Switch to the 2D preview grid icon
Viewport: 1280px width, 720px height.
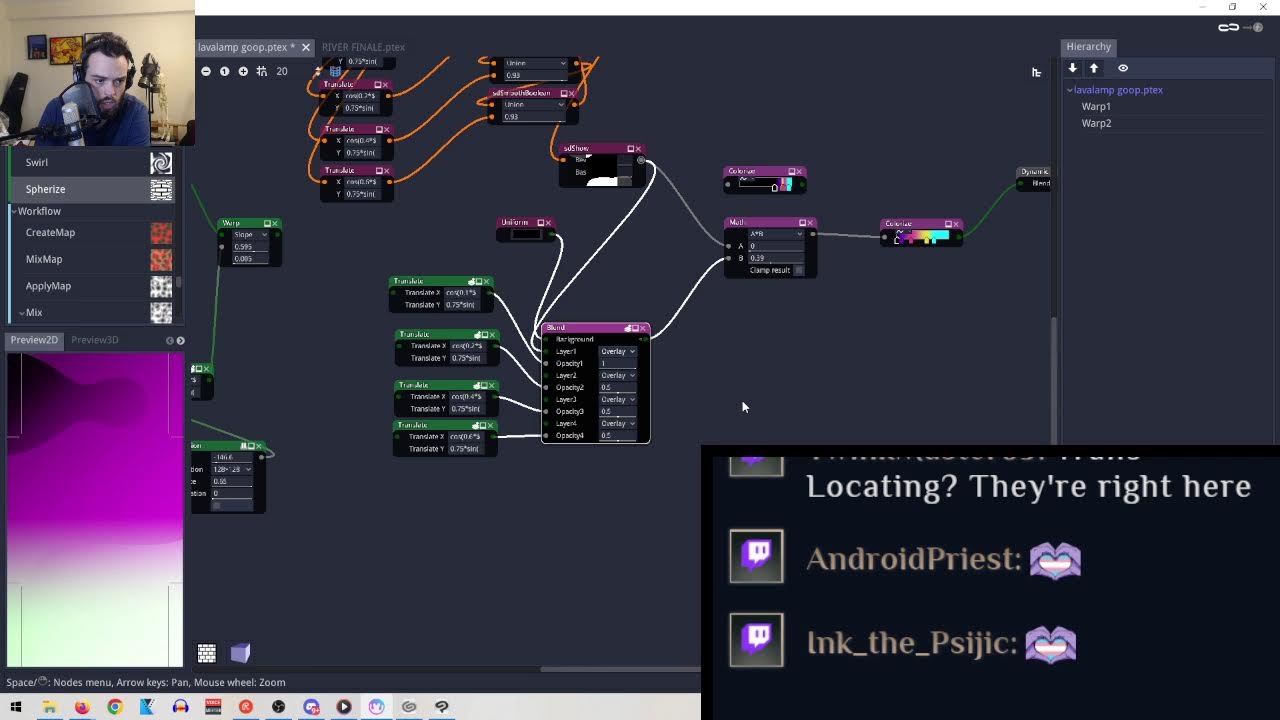(x=207, y=653)
